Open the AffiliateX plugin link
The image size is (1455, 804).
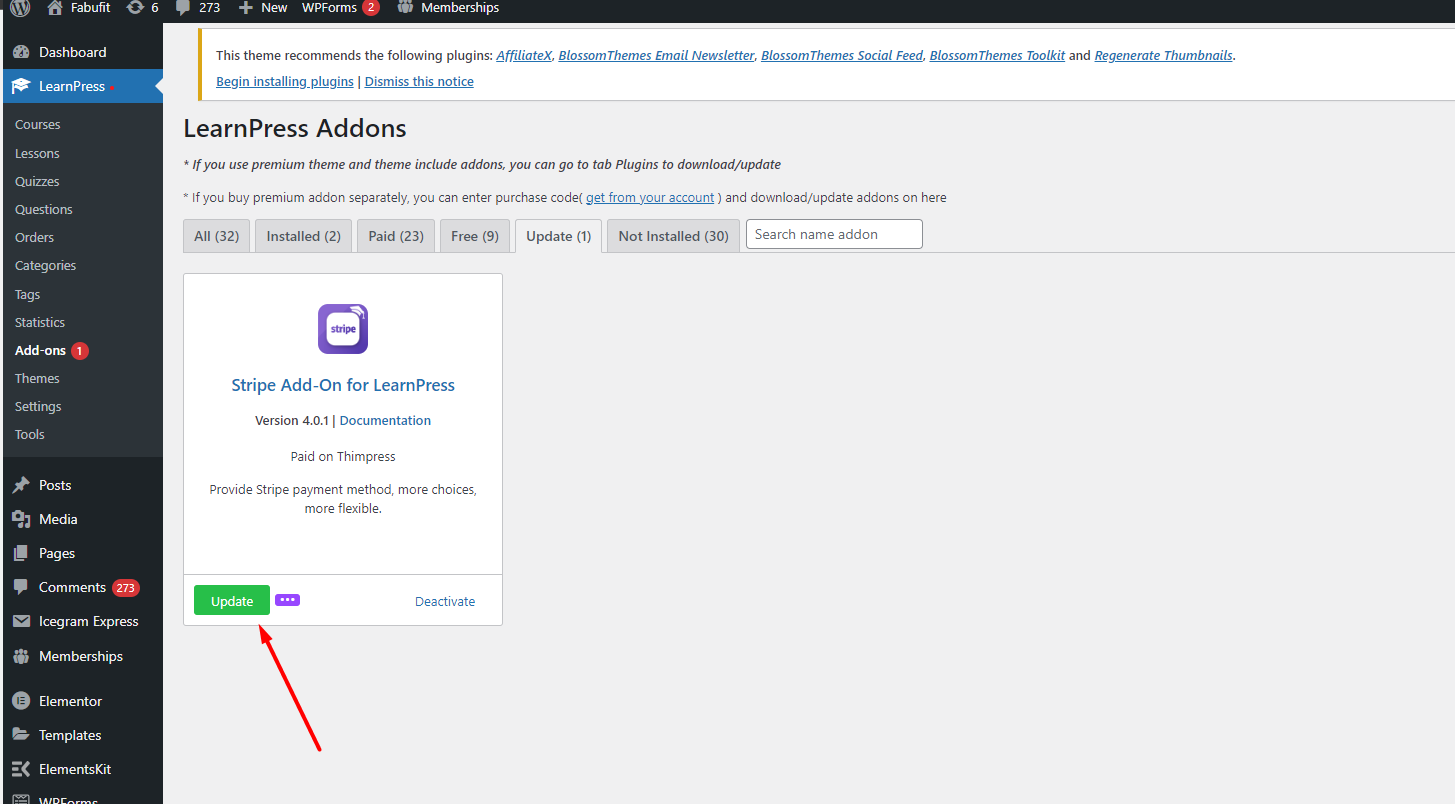coord(524,56)
